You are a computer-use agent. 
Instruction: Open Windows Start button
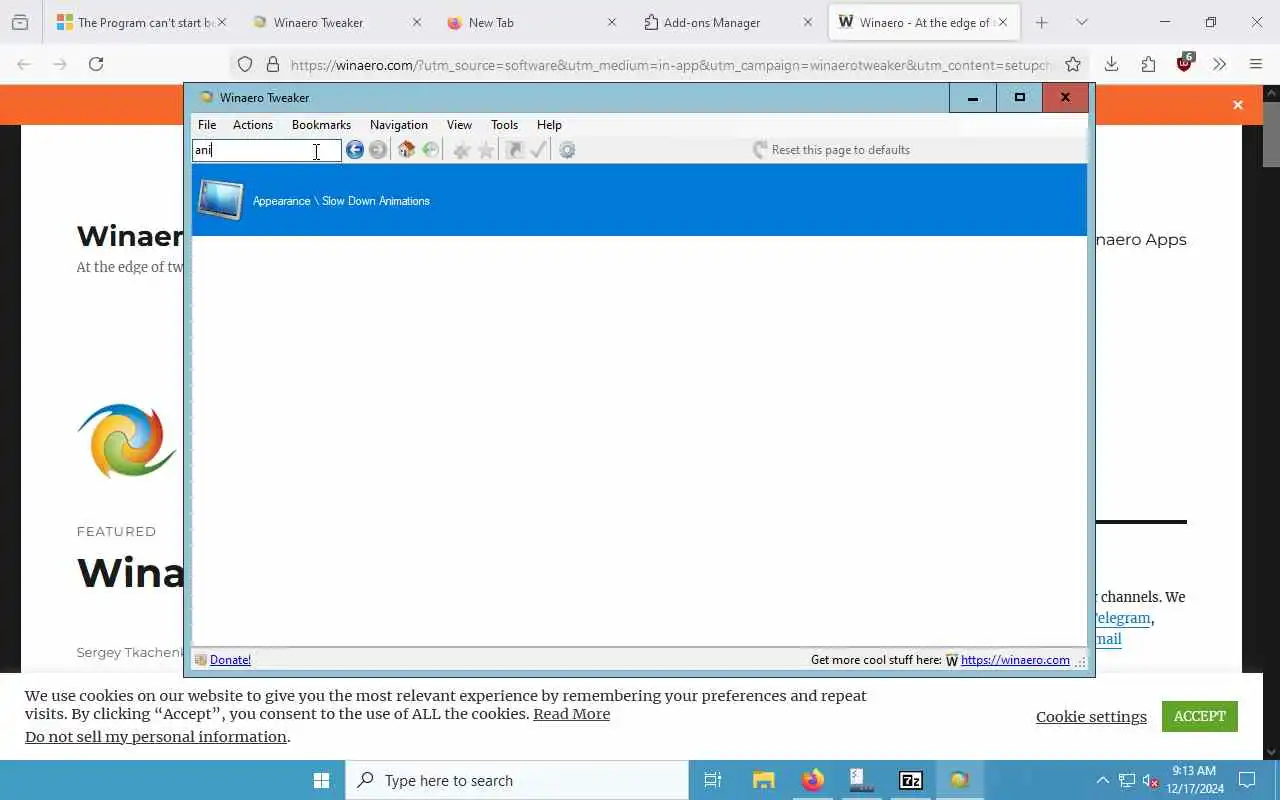pyautogui.click(x=321, y=780)
